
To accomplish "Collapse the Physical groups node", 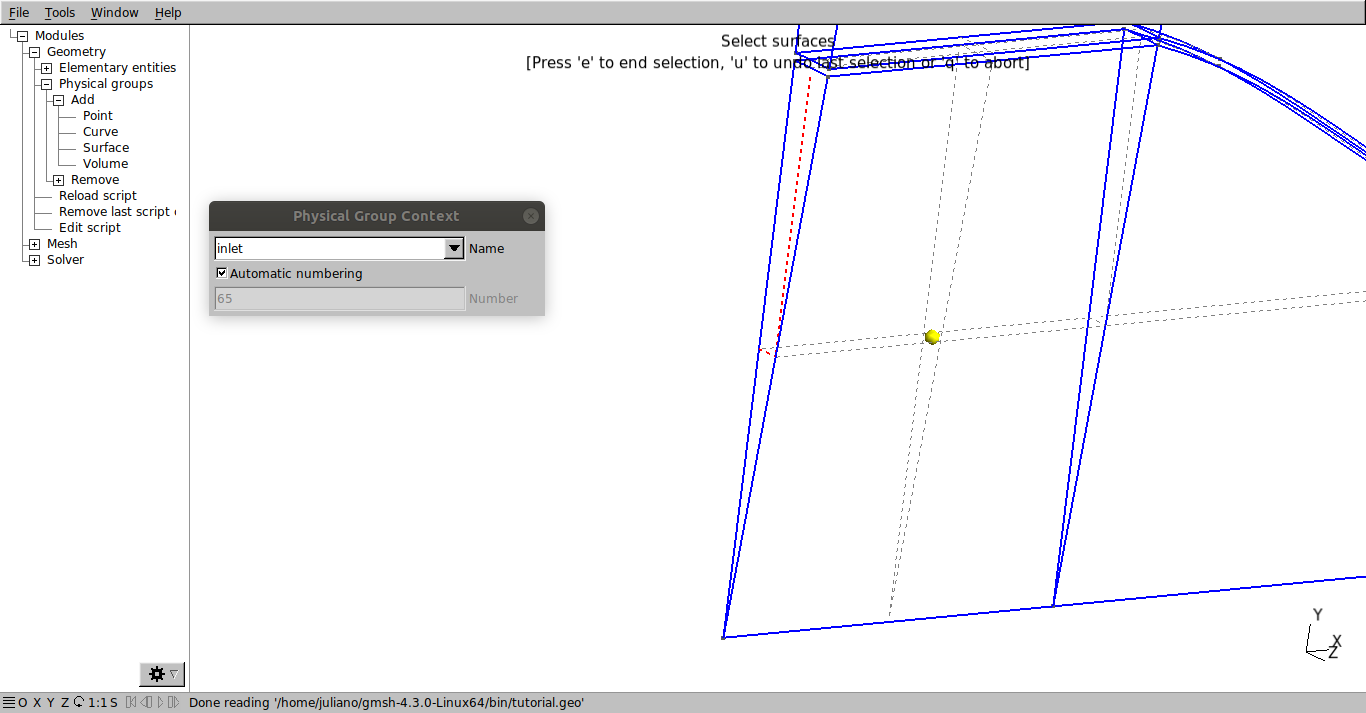I will pyautogui.click(x=46, y=84).
